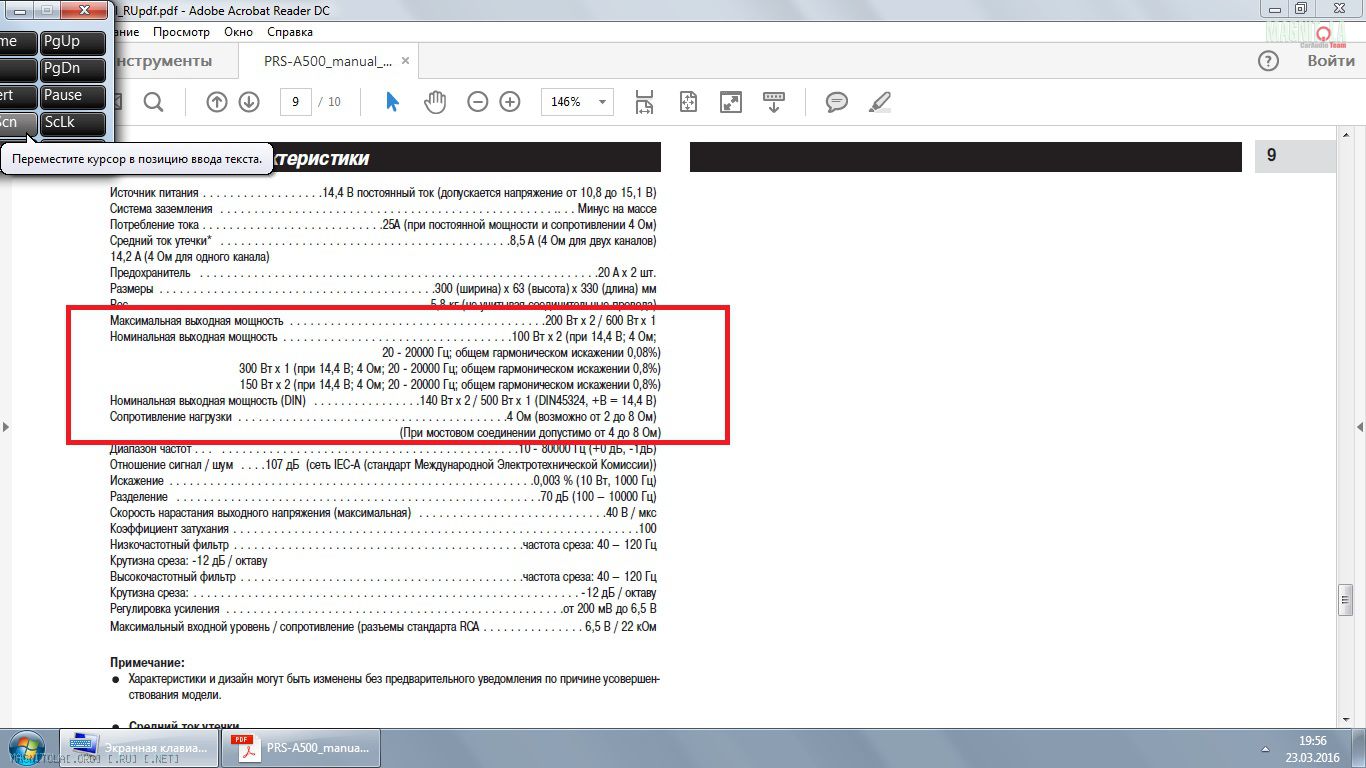Open the Справка menu
The width and height of the screenshot is (1366, 768).
290,32
